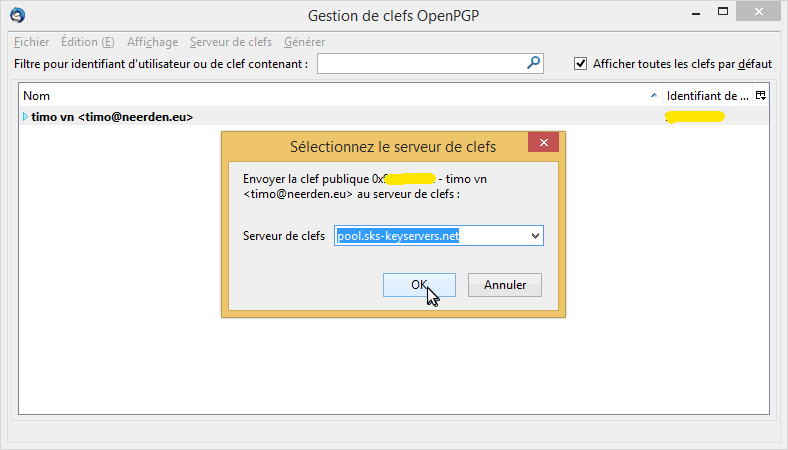Open the keyserver dropdown arrow
This screenshot has width=788, height=450.
pos(535,236)
